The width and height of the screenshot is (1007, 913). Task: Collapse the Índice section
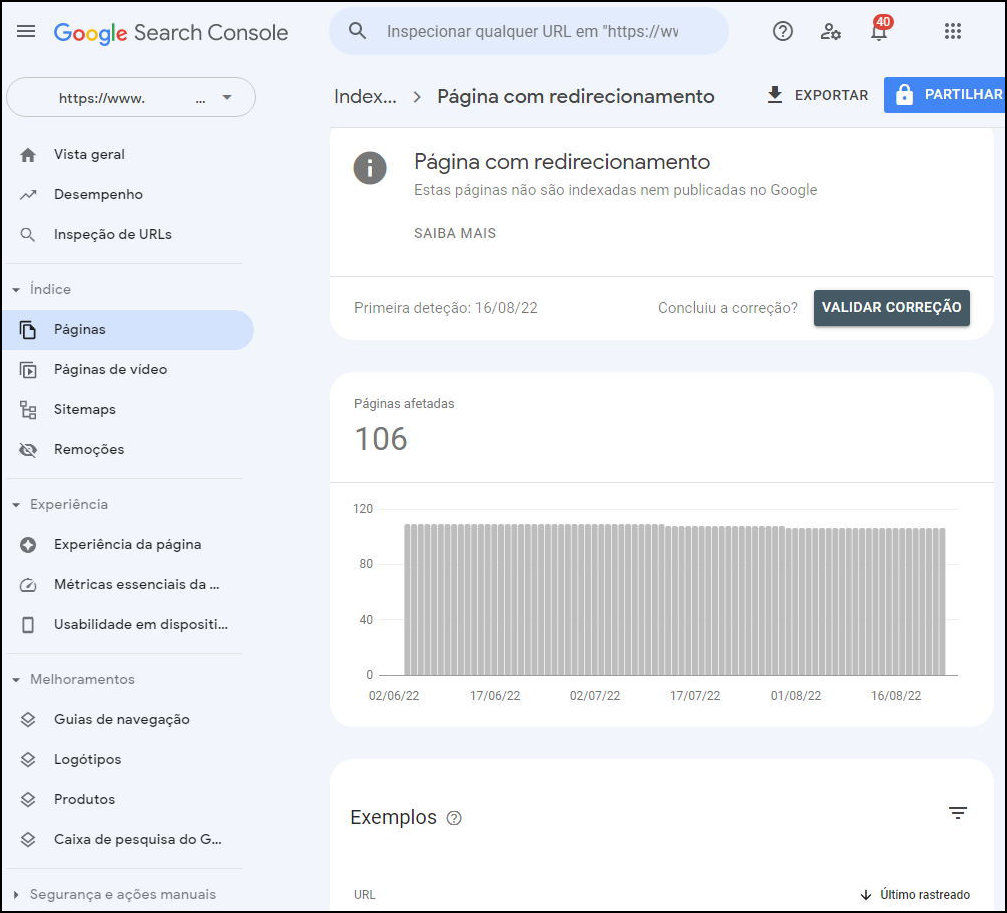[16, 290]
